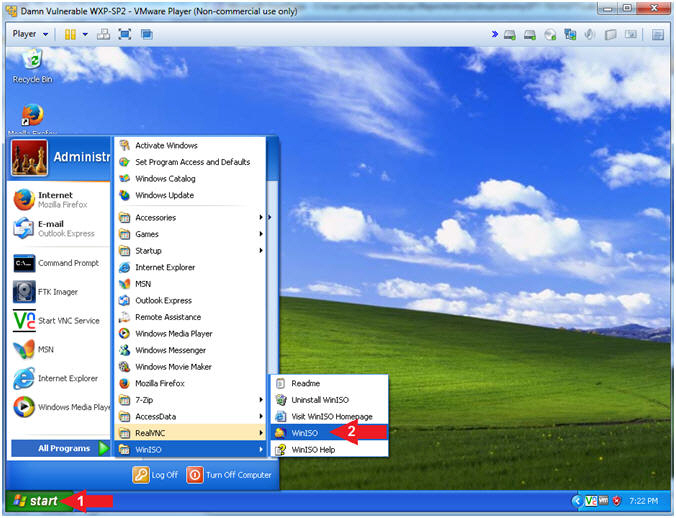676x518 pixels.
Task: Open Visit WinISO Homepage entry
Action: pyautogui.click(x=329, y=416)
